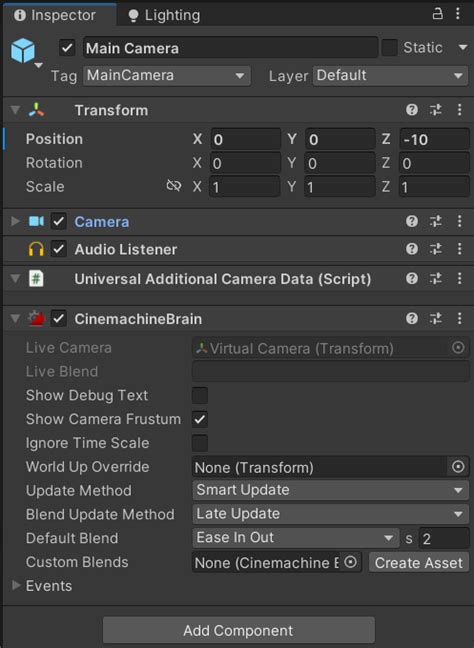
Task: Open CinemachineBrain help reference icon
Action: click(x=412, y=319)
